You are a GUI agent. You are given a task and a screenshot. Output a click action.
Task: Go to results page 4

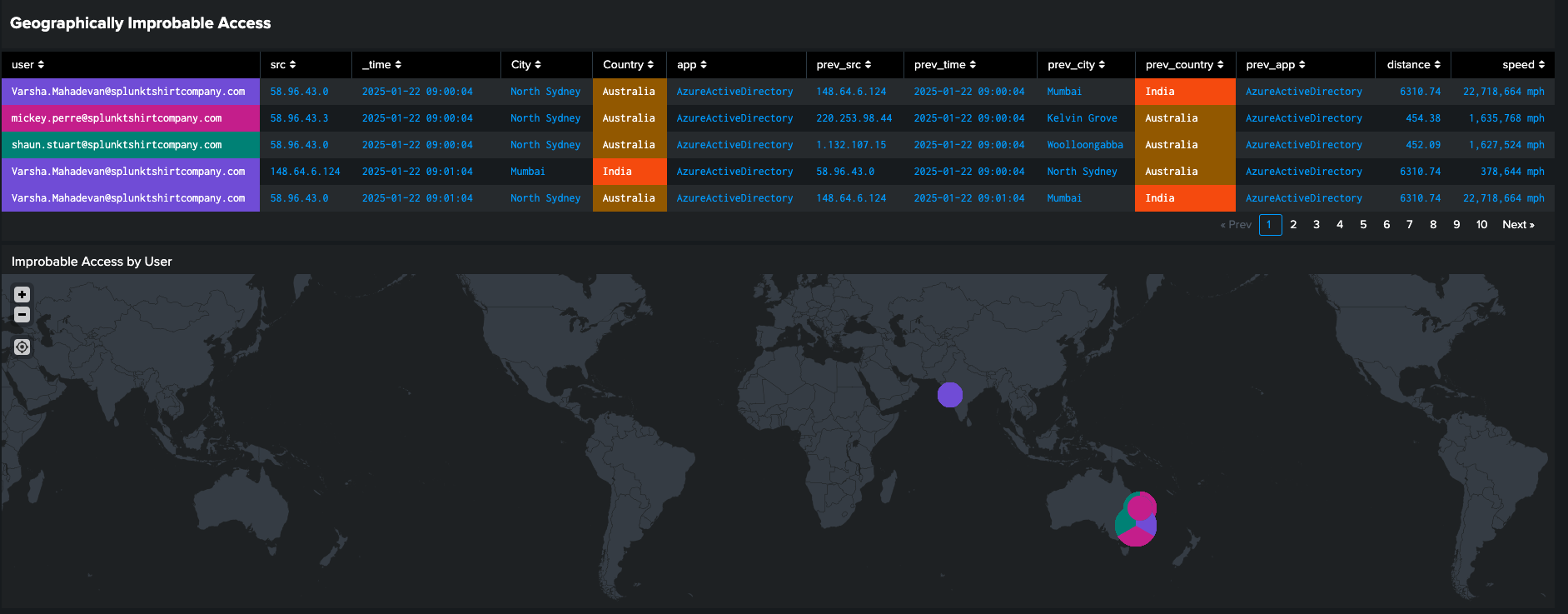point(1340,225)
